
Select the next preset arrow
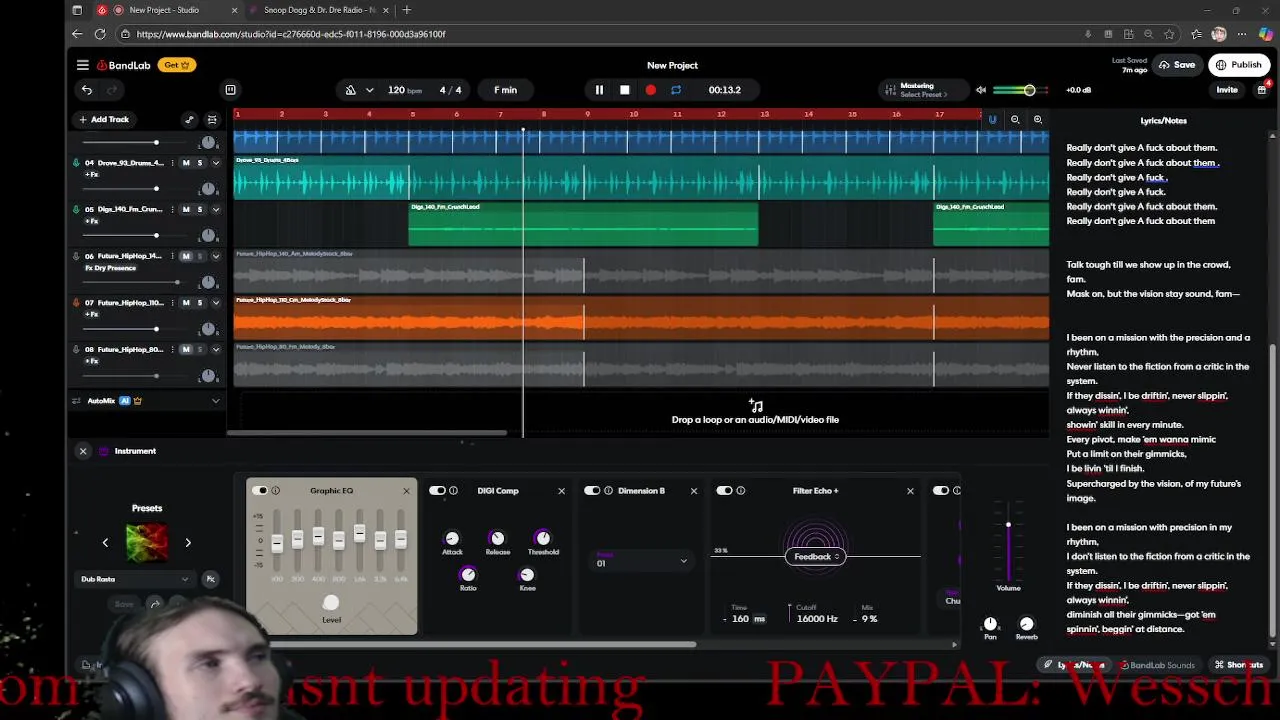click(188, 543)
